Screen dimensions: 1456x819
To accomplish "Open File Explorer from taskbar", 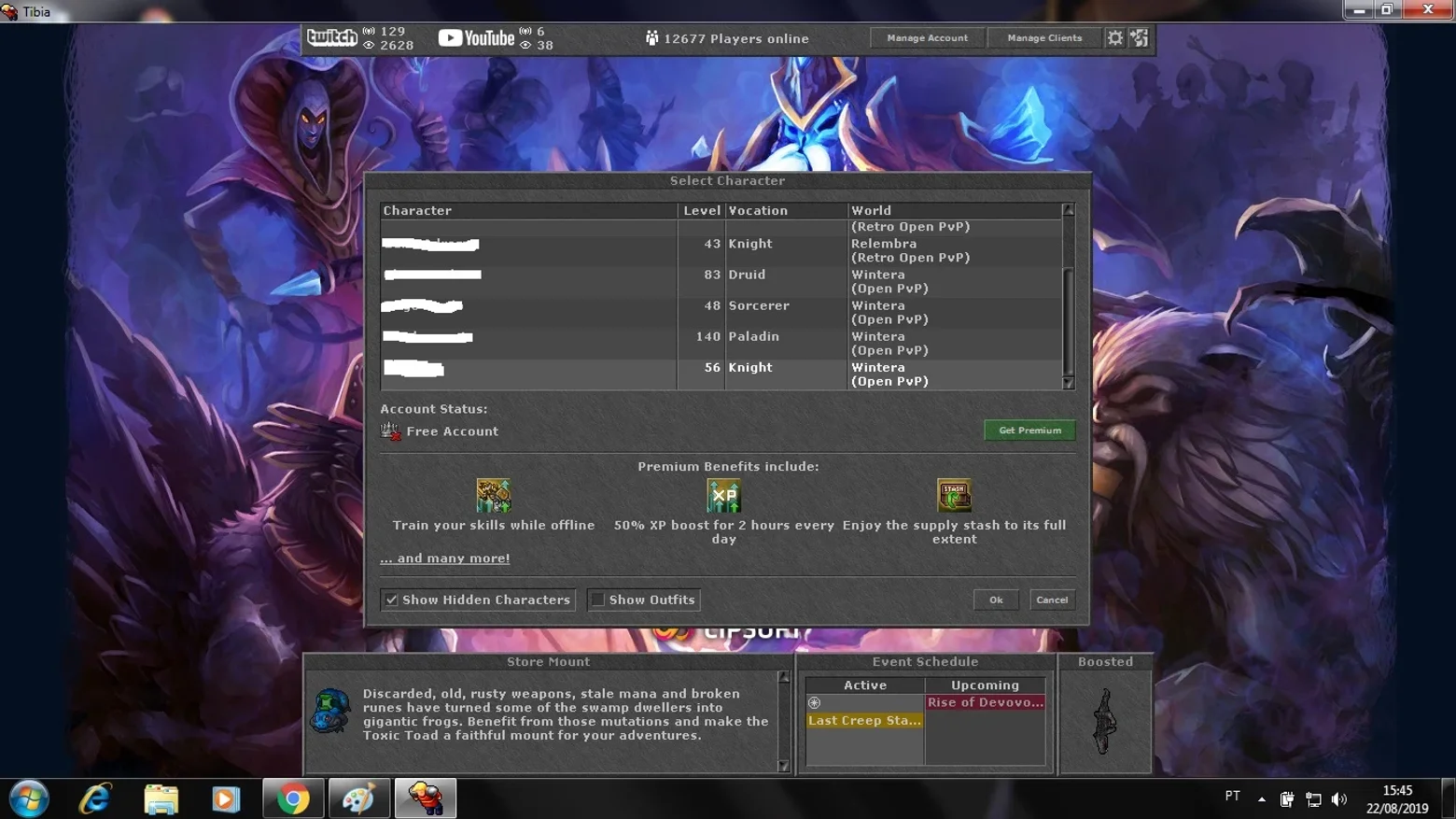I will tap(161, 798).
